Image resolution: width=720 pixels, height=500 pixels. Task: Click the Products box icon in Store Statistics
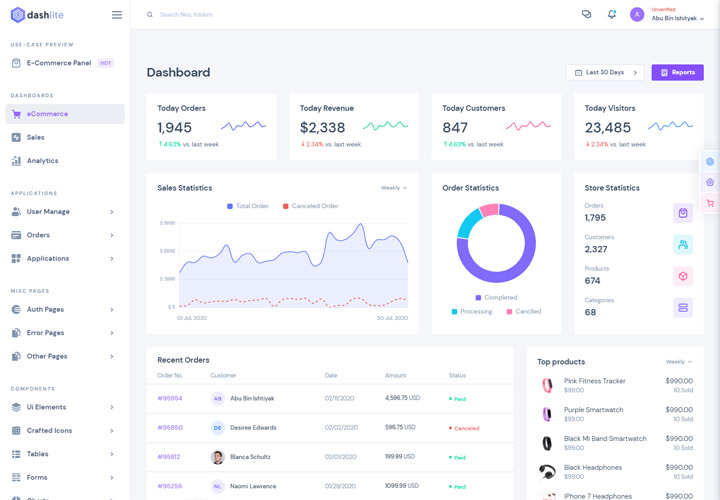pos(683,276)
